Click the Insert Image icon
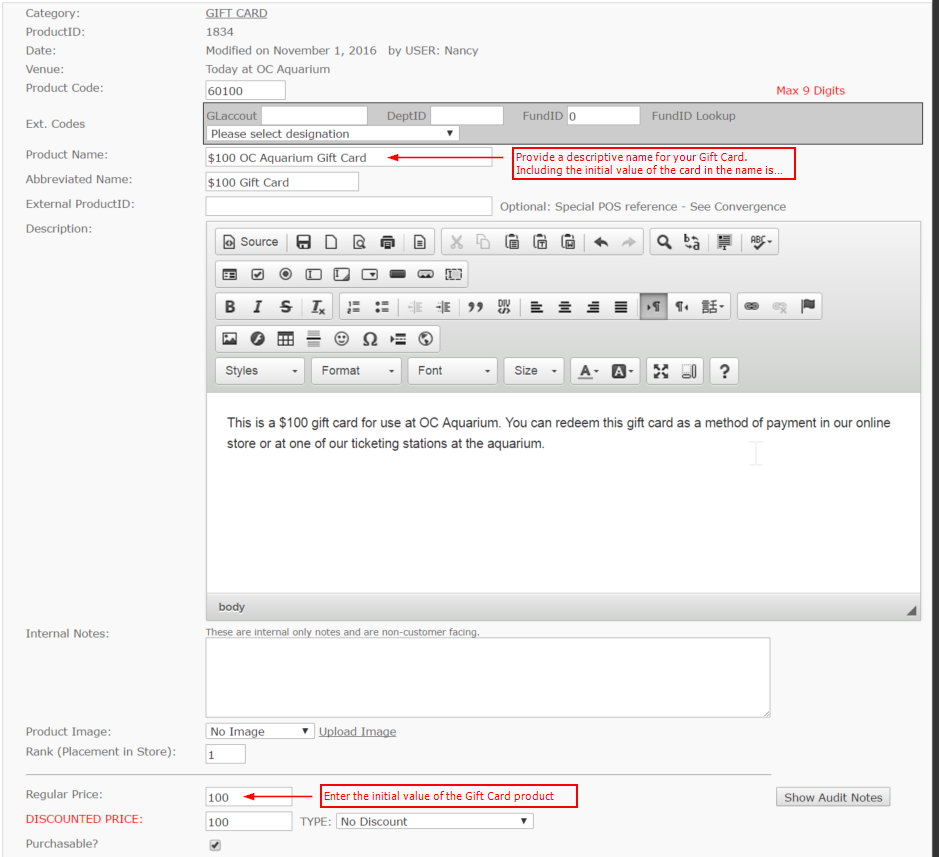Screen dimensions: 939x857 click(229, 339)
